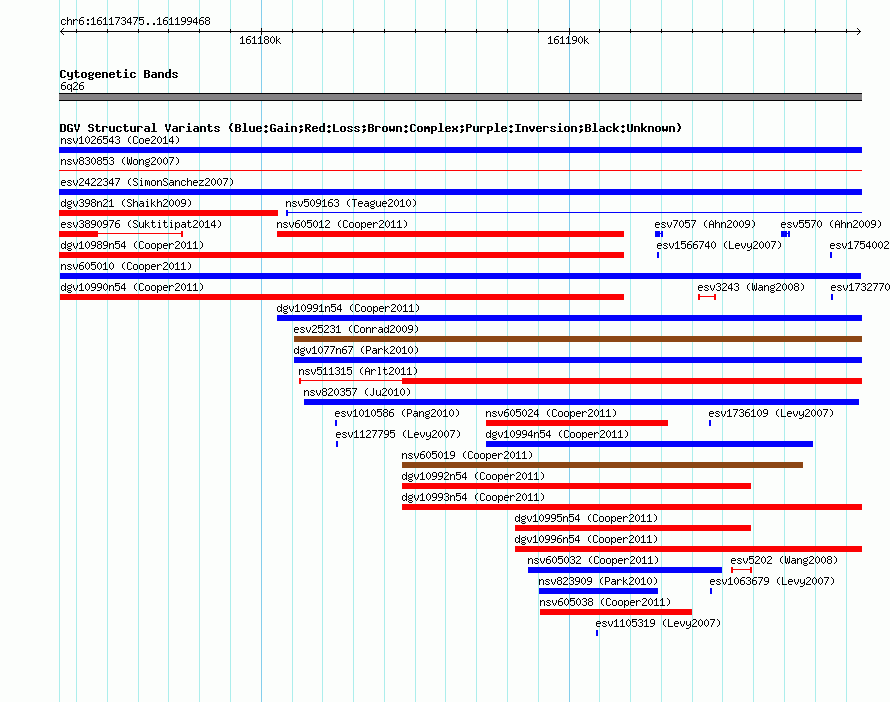The height and width of the screenshot is (702, 890).
Task: Click the esv3243 (Wang2008) label
Action: (x=751, y=287)
